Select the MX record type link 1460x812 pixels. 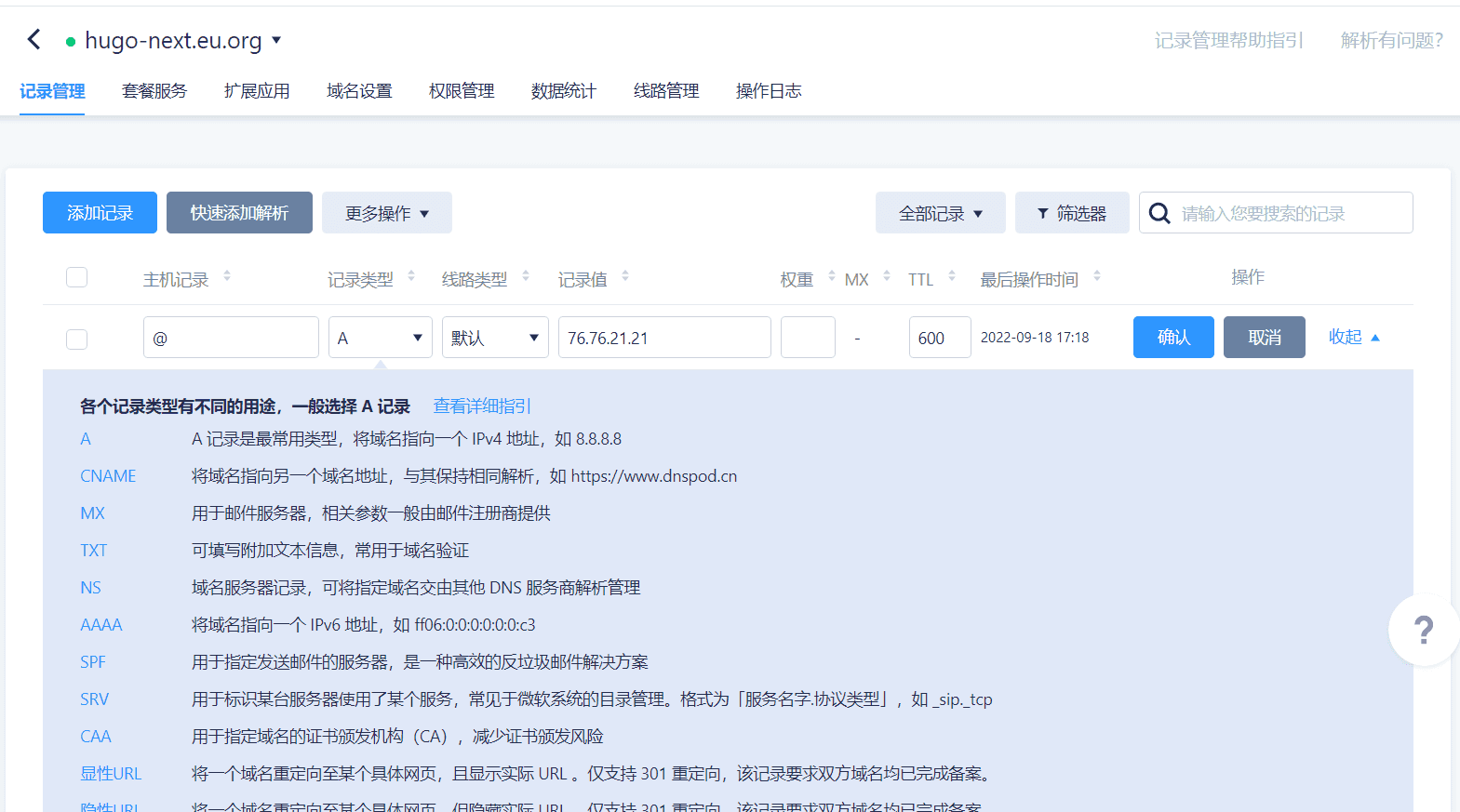click(x=92, y=513)
